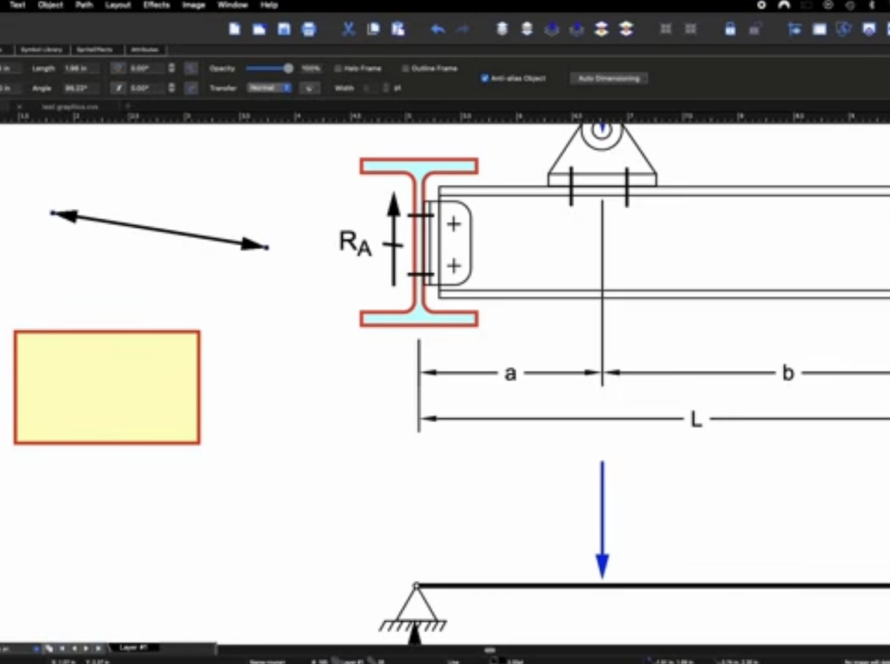
Task: Uncheck the Anti-alias Object checkbox
Action: coord(485,78)
